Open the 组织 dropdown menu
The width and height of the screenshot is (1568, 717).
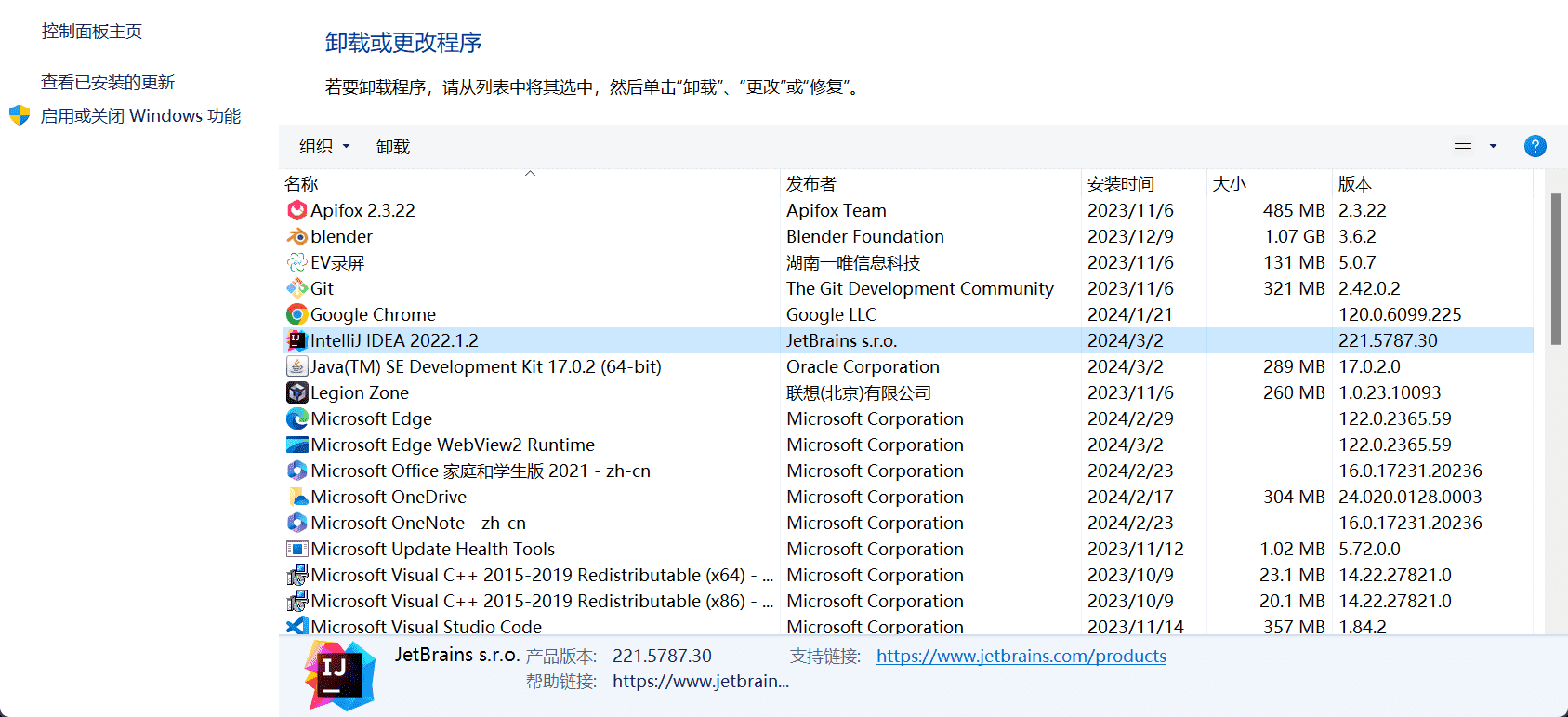324,146
